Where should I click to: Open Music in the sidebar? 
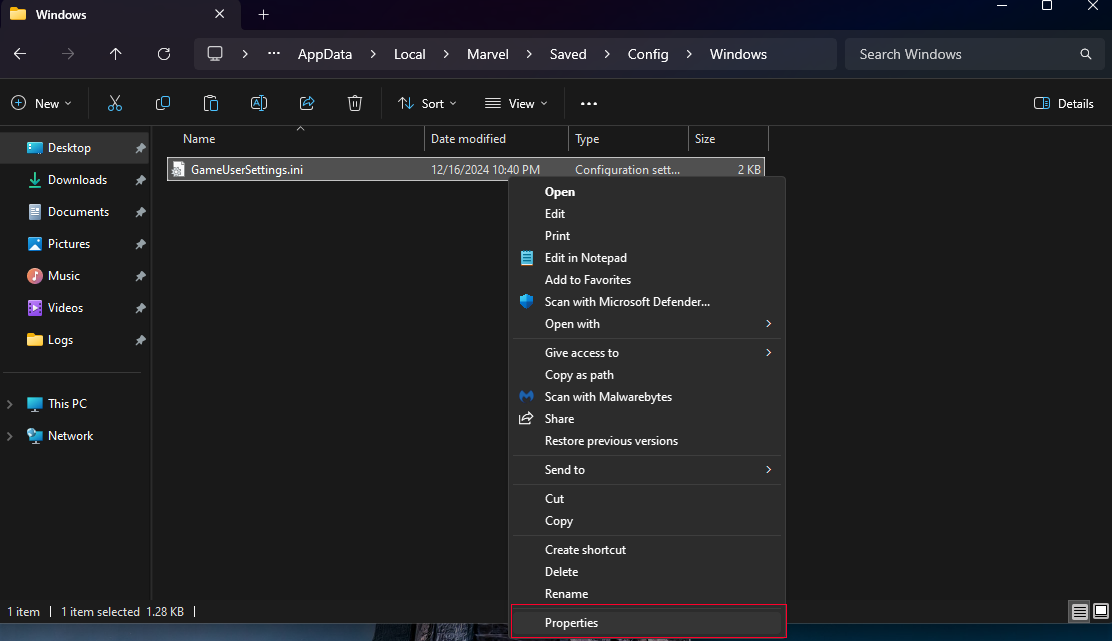point(64,276)
